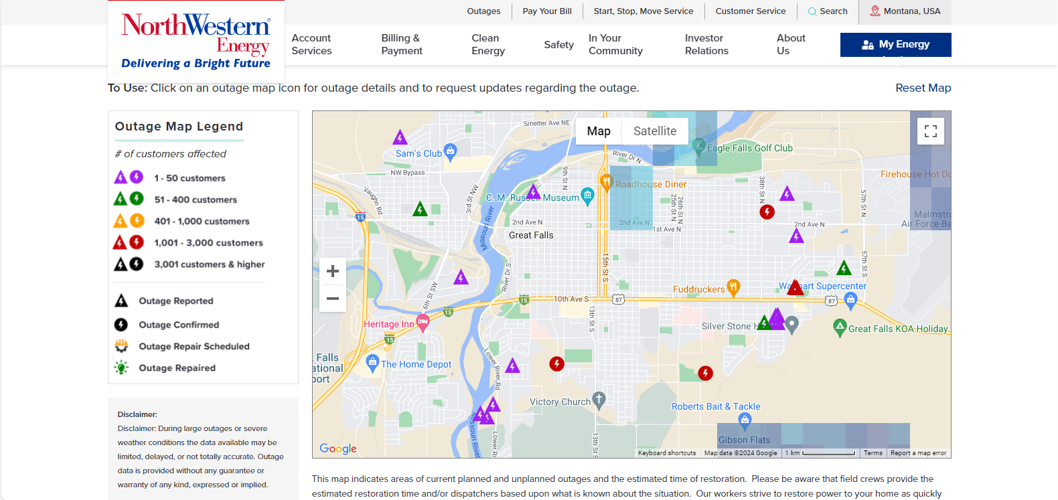Toggle fullscreen map view
The width and height of the screenshot is (1058, 500).
(930, 131)
